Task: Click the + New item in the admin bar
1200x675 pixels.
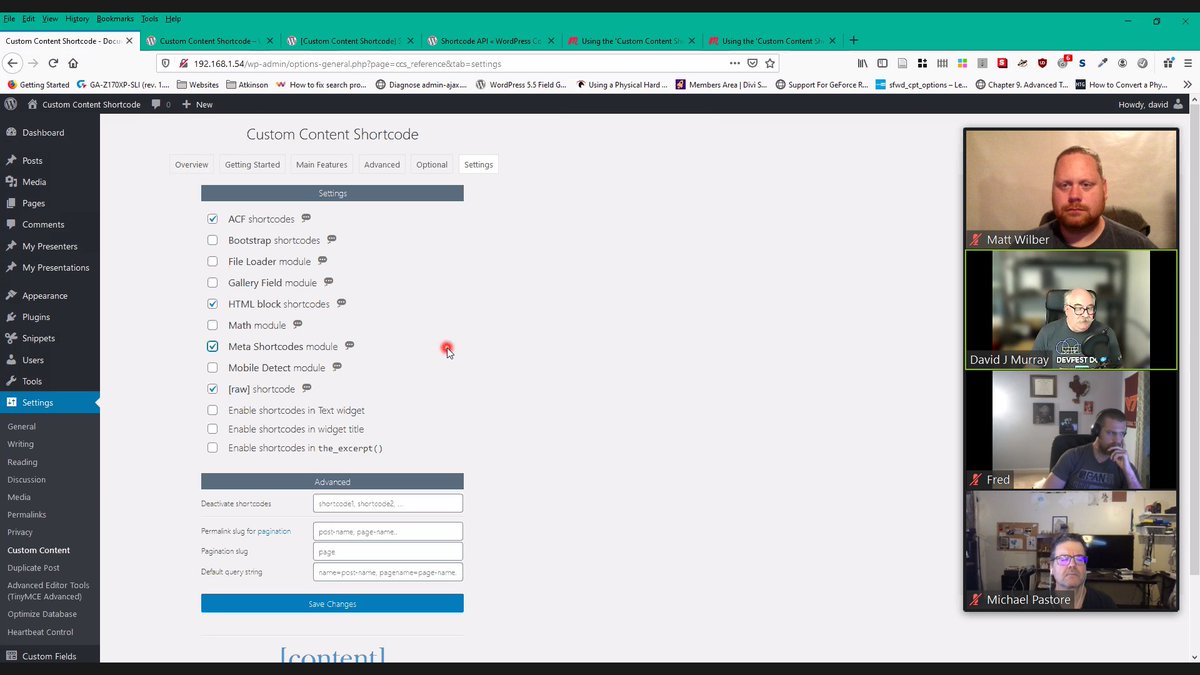Action: pos(197,104)
